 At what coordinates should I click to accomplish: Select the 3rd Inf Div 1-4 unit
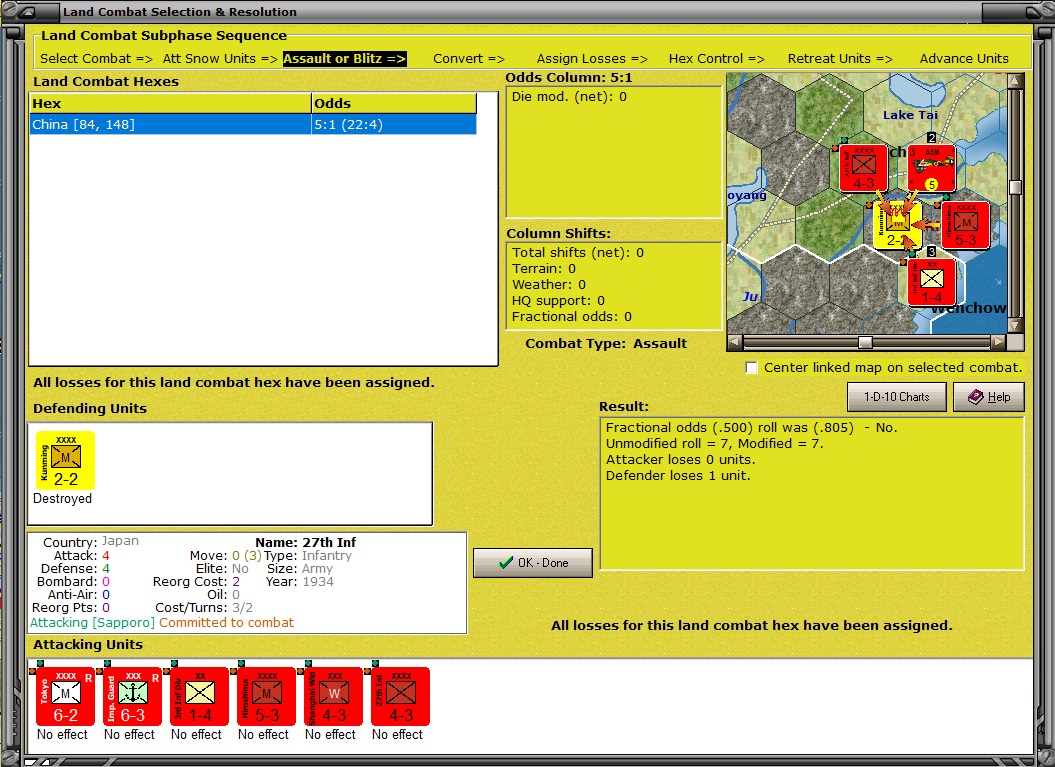(x=199, y=696)
